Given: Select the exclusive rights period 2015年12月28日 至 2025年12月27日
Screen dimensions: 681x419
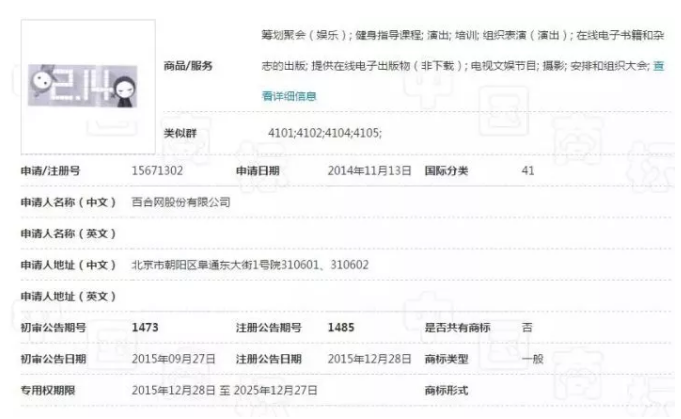Looking at the screenshot, I should click(225, 390).
